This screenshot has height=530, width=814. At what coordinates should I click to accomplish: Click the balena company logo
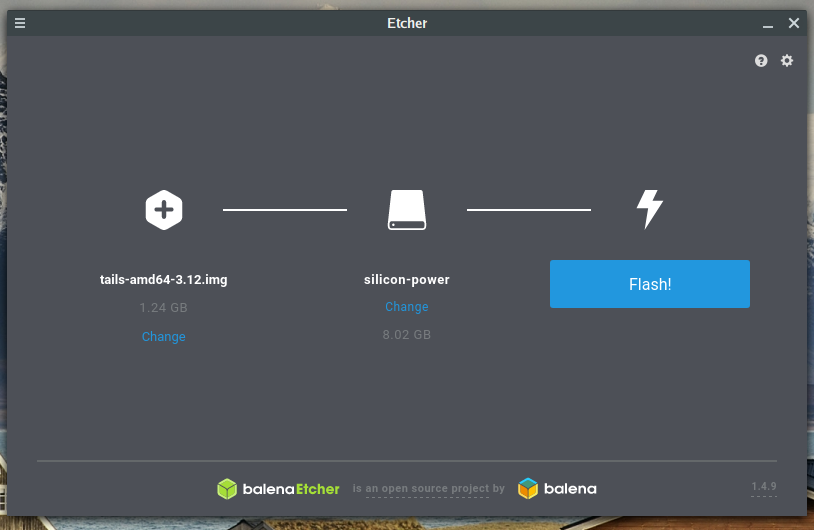click(x=557, y=489)
